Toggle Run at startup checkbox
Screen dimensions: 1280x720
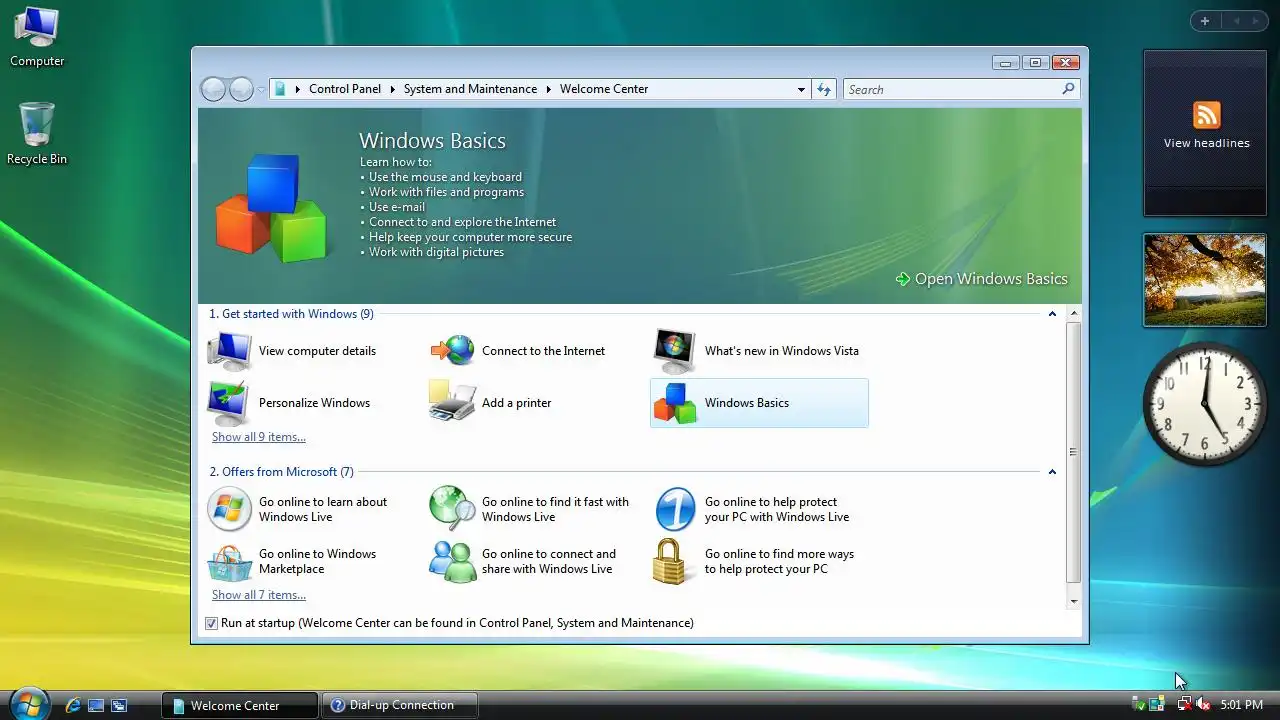[211, 623]
